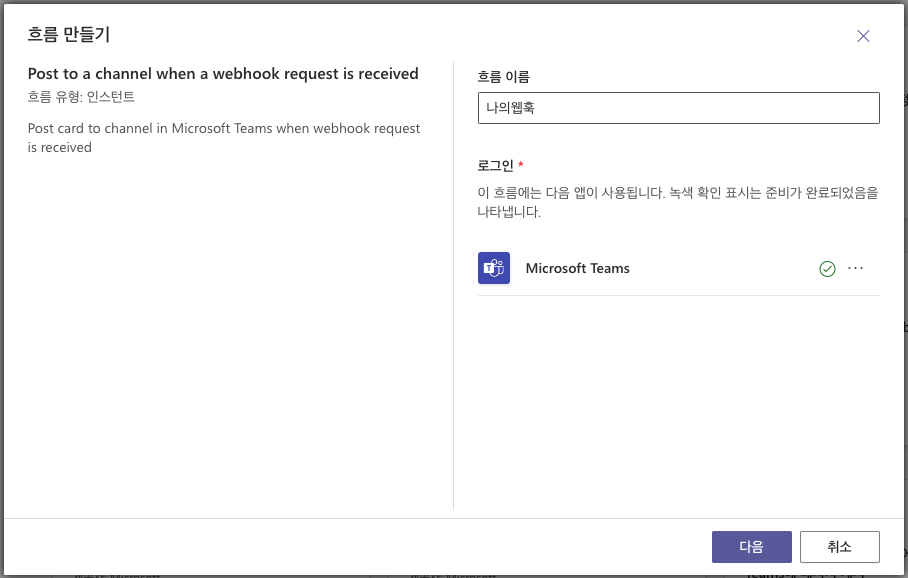Open the three-dot menu for Microsoft Teams
The image size is (908, 578).
click(855, 268)
